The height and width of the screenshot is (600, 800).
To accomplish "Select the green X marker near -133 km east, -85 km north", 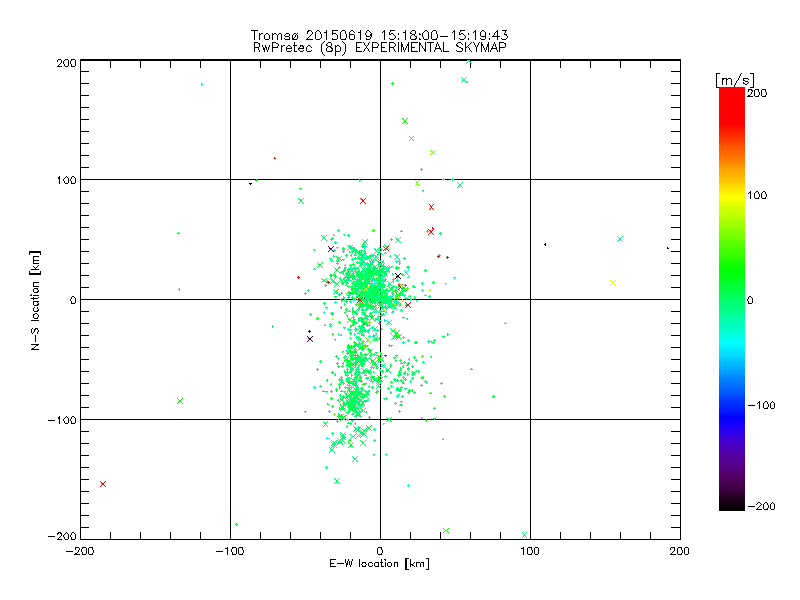I will pos(180,401).
